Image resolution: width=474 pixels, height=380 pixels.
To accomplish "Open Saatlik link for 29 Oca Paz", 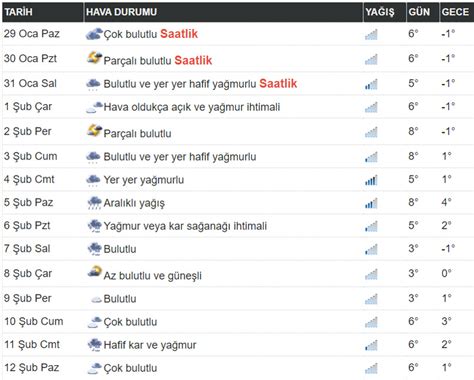I will coord(179,34).
